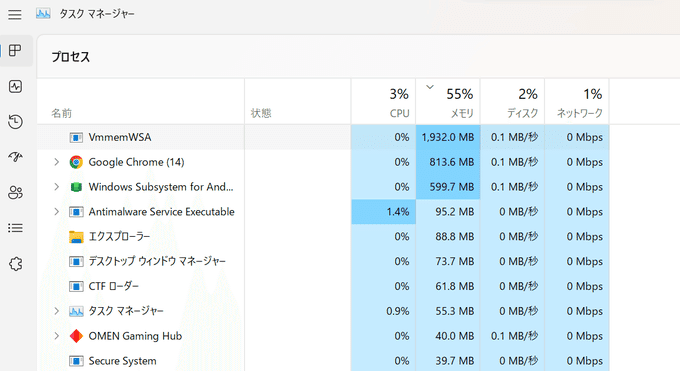Screen dimensions: 680x371
Task: Open the Startup apps sidebar icon
Action: 15,157
